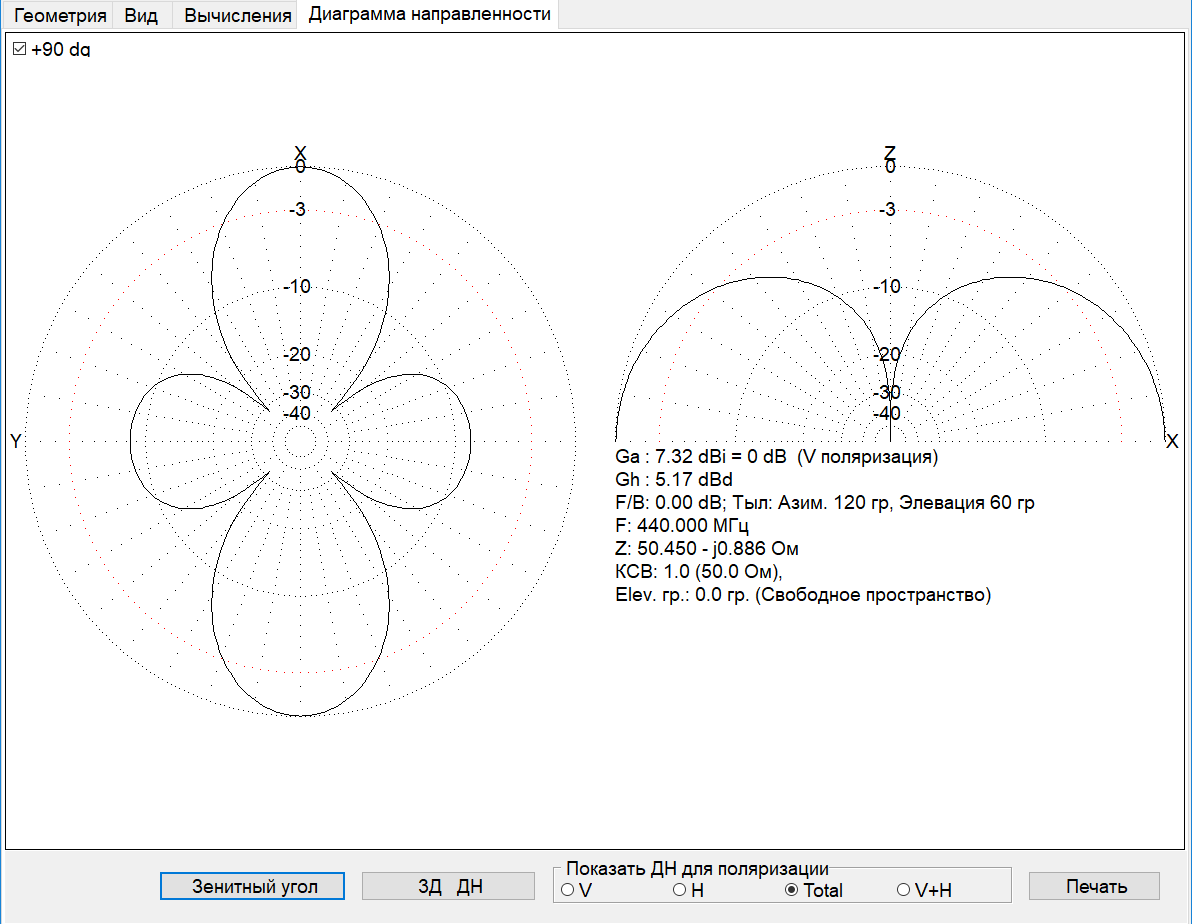
Task: Click the КСВ: 1.0 (50.0 Ом) text
Action: coord(699,571)
